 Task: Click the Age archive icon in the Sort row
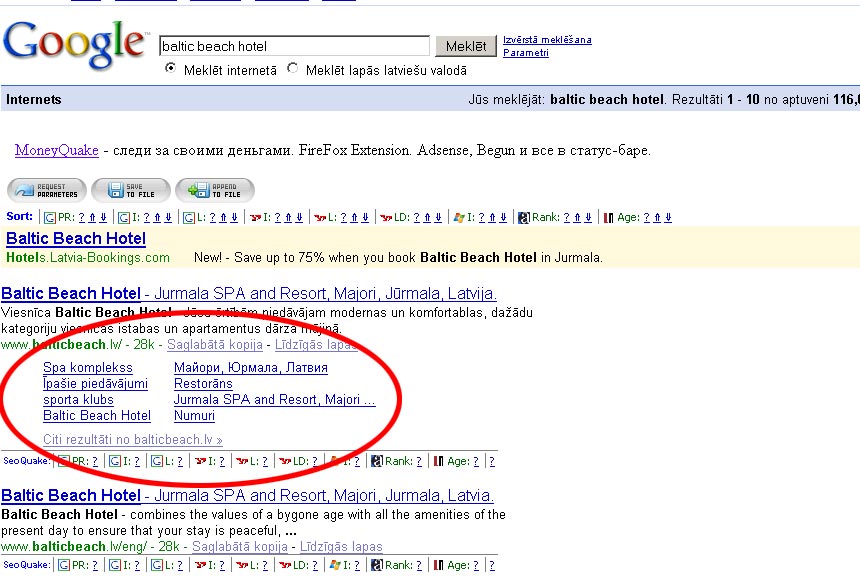tap(608, 218)
